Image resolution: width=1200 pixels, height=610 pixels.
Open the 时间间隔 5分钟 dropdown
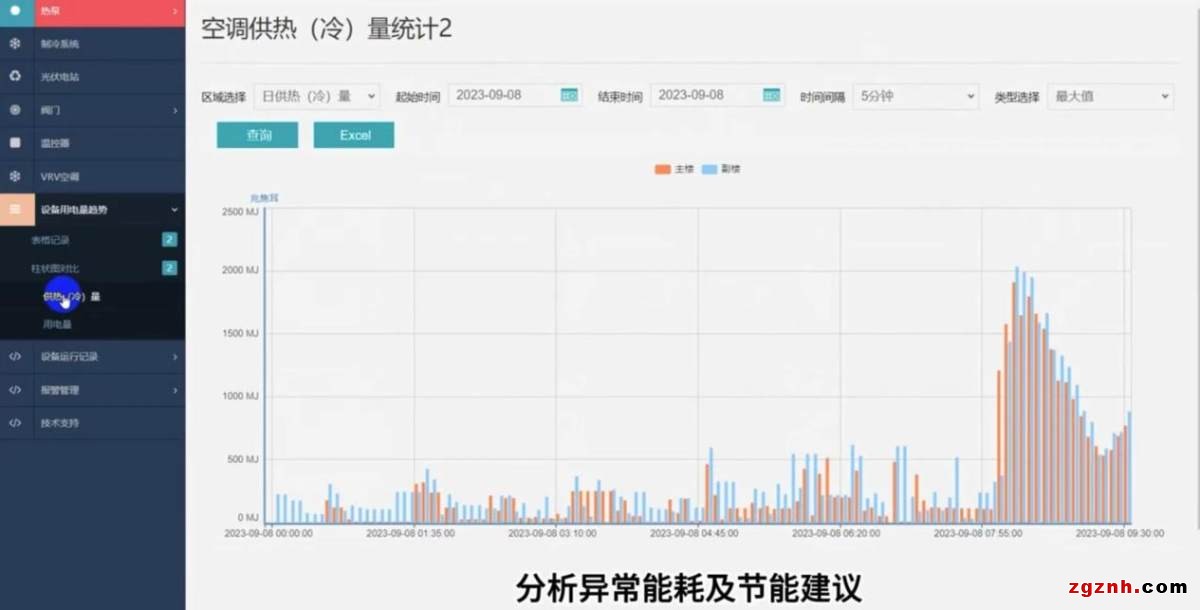pos(915,97)
